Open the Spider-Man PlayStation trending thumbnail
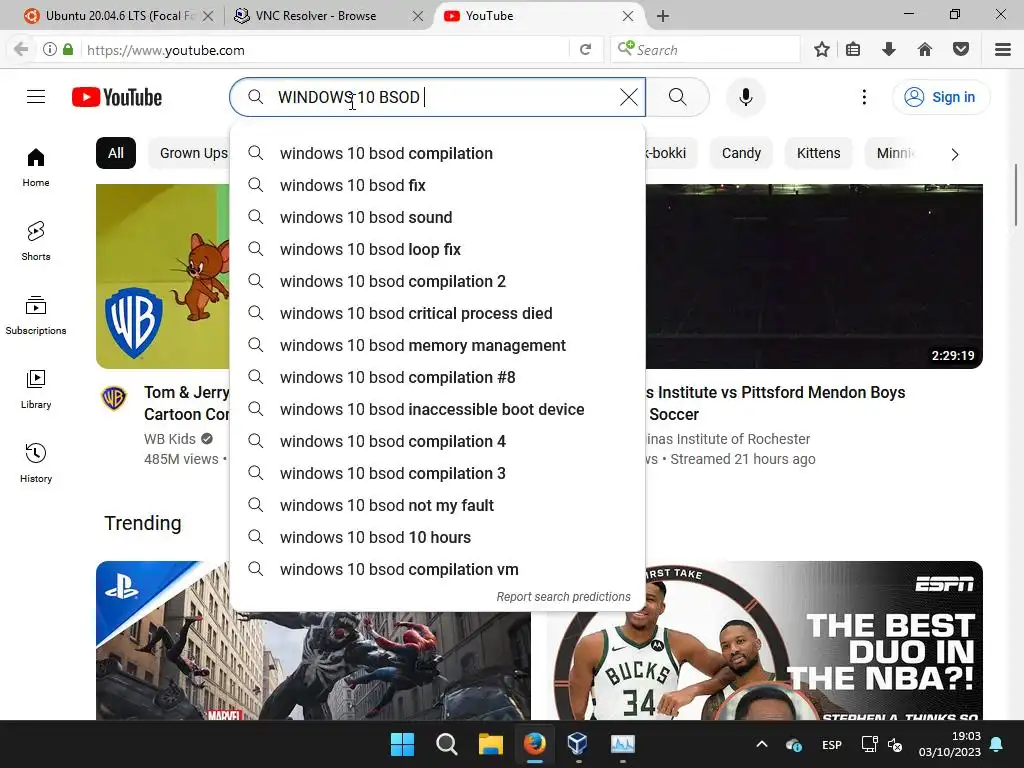Screen dimensions: 1024x768 click(x=313, y=665)
